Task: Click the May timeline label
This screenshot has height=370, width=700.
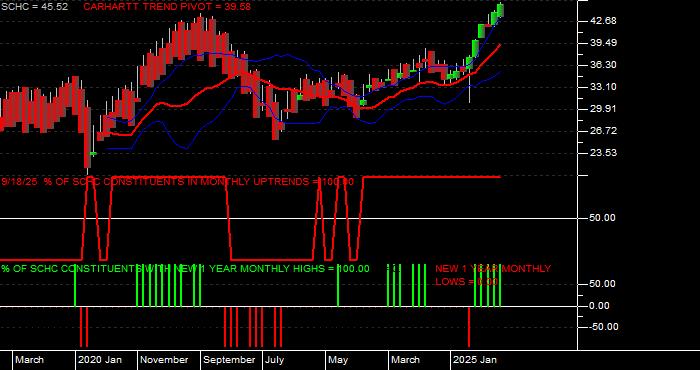Action: click(x=338, y=360)
